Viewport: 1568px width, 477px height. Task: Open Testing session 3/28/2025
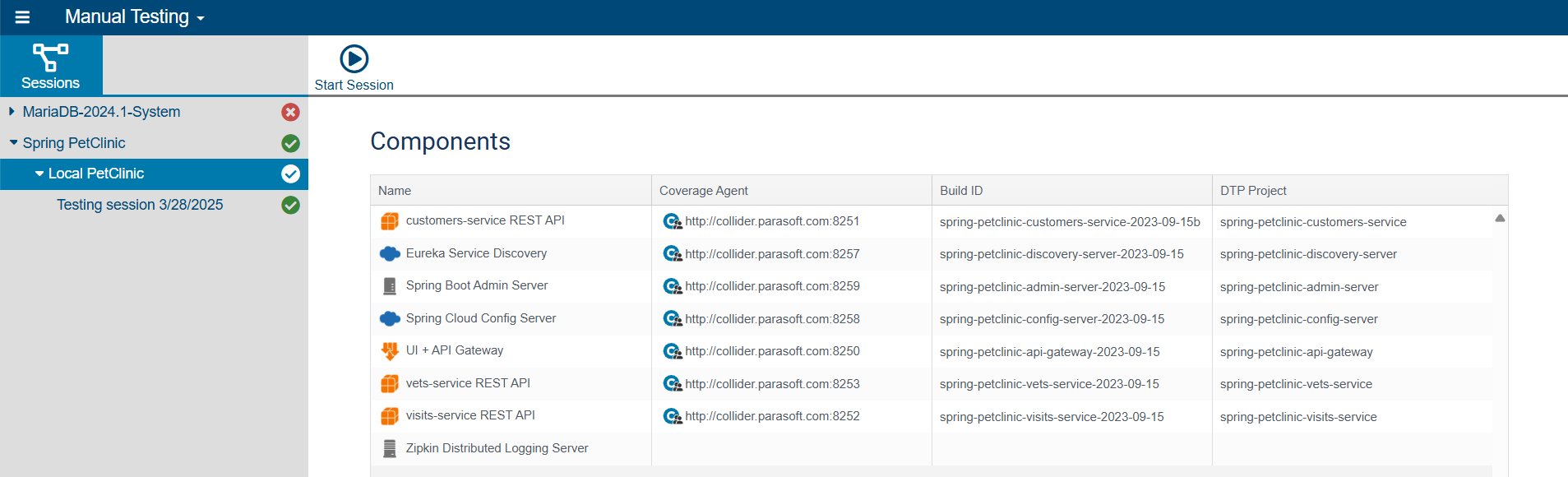click(x=140, y=205)
